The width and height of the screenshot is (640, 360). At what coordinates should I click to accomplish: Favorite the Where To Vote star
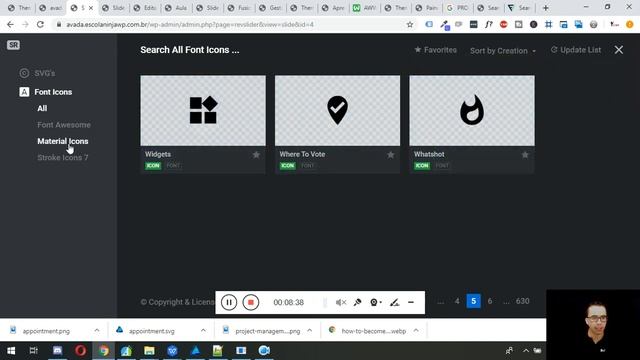[391, 155]
